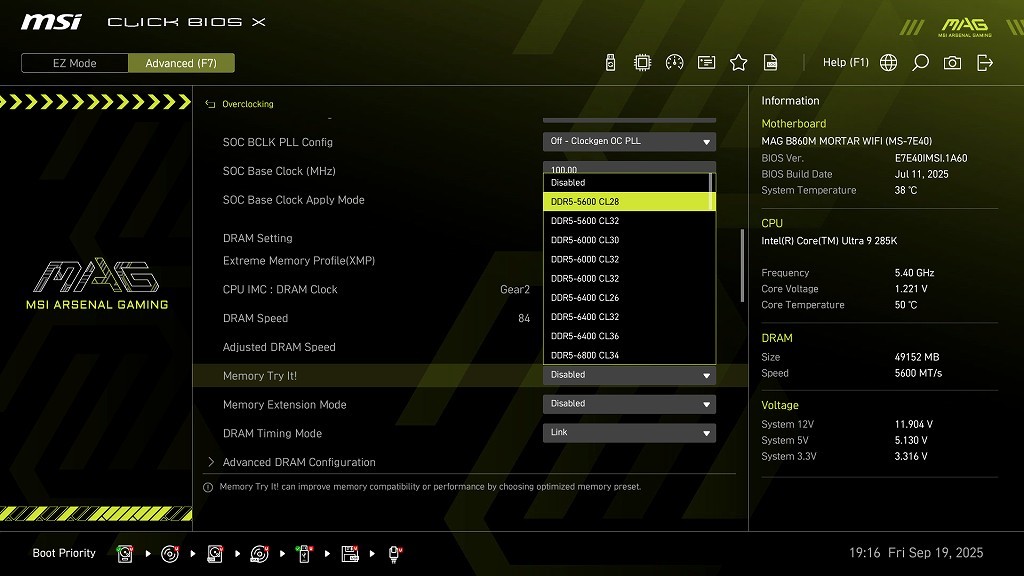
Task: Switch to Advanced (F7) mode
Action: tap(181, 63)
